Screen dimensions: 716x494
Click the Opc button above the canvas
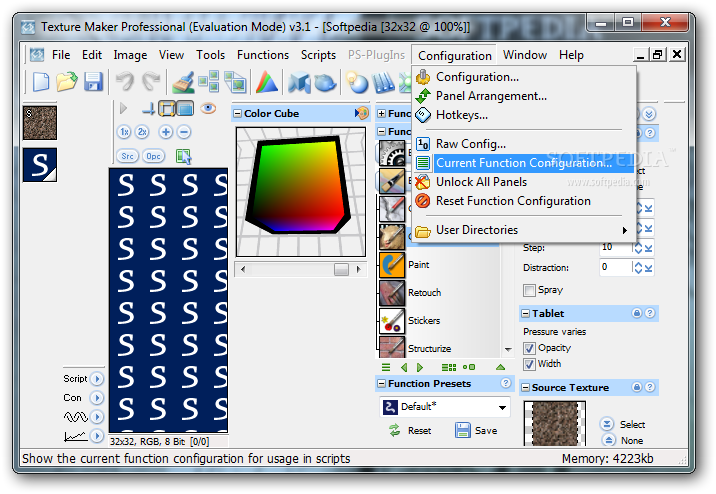point(153,156)
